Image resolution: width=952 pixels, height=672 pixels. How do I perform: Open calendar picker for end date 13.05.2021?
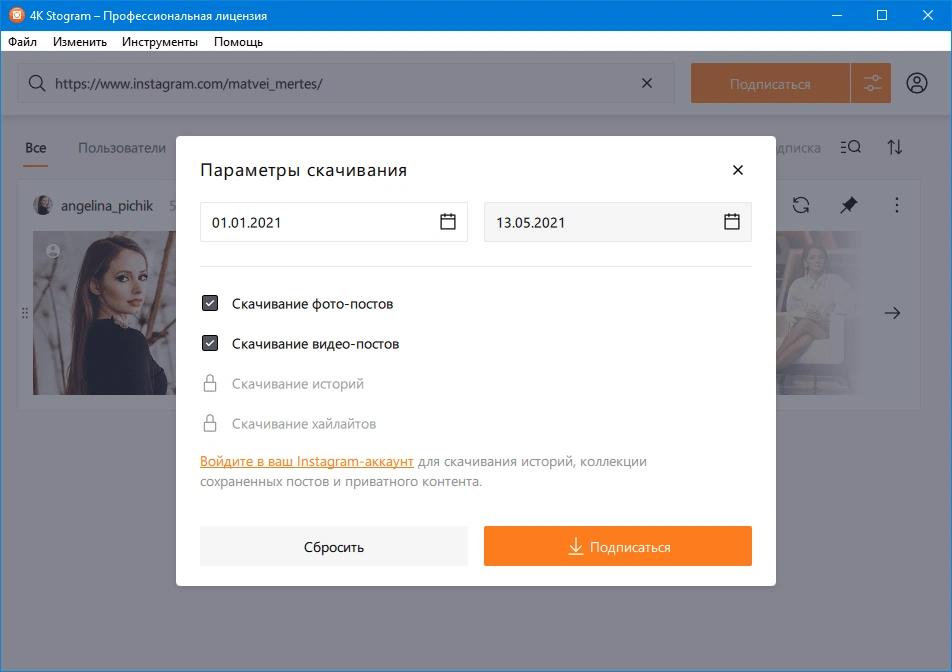[732, 222]
